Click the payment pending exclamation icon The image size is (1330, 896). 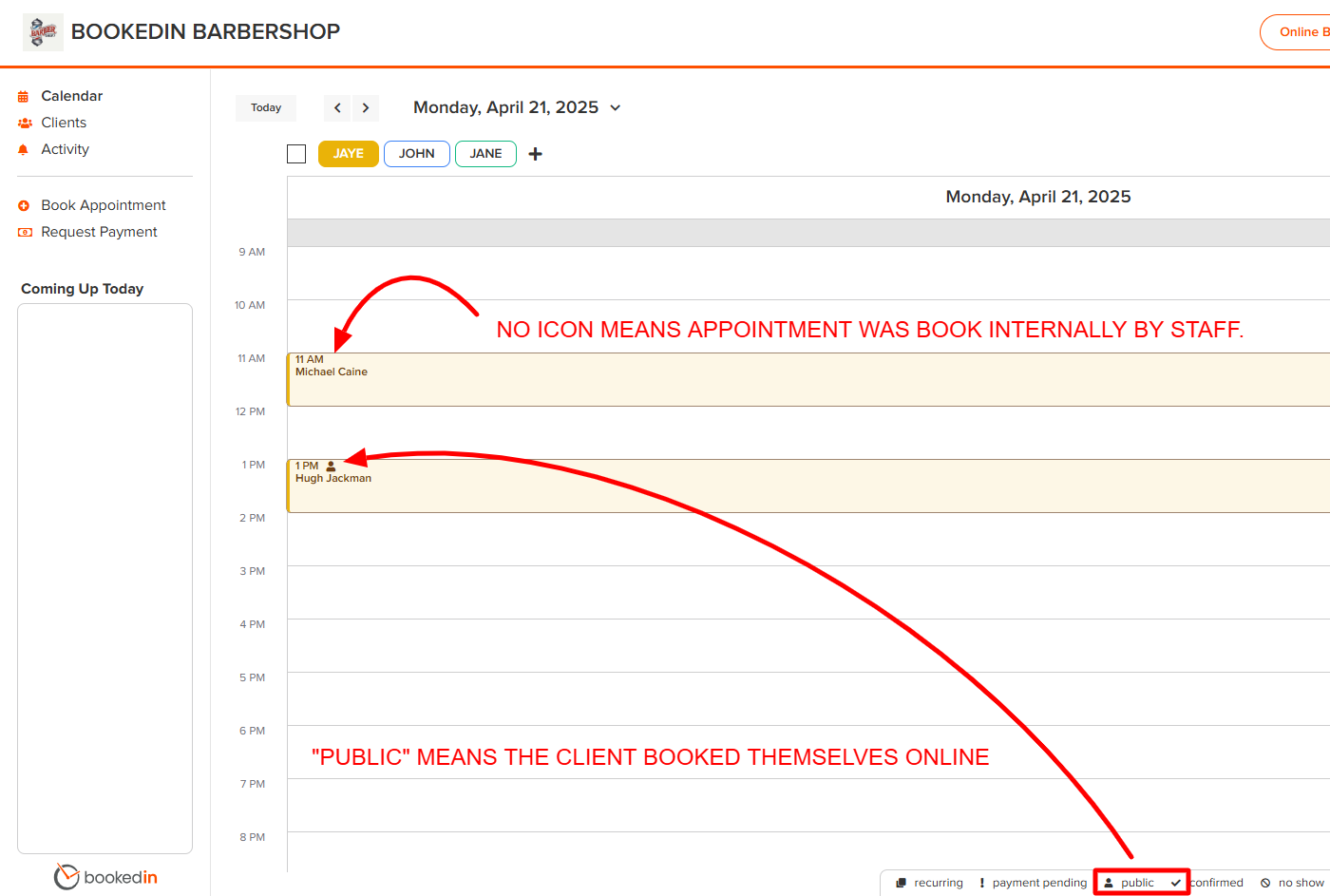[981, 883]
